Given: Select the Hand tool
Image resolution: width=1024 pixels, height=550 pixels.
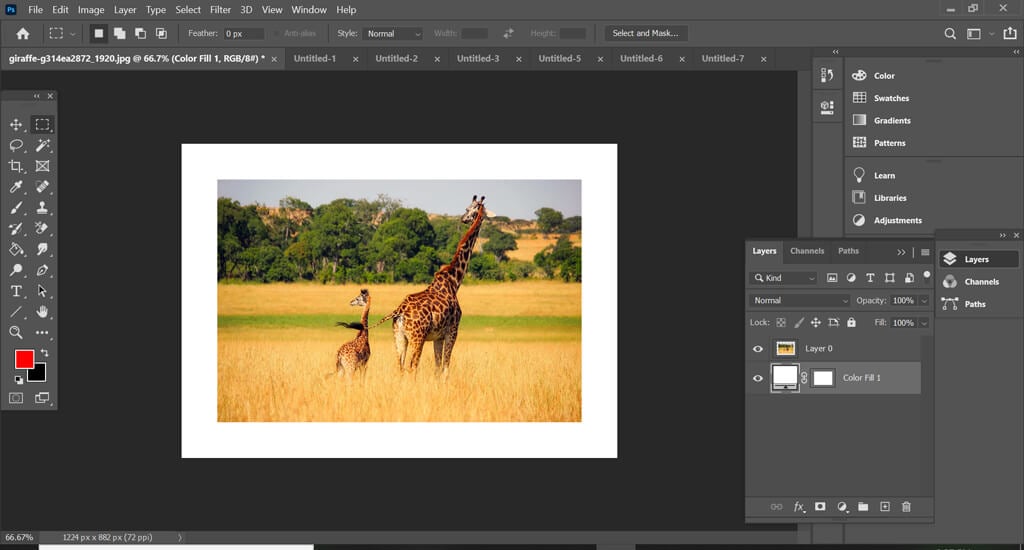Looking at the screenshot, I should click(42, 312).
